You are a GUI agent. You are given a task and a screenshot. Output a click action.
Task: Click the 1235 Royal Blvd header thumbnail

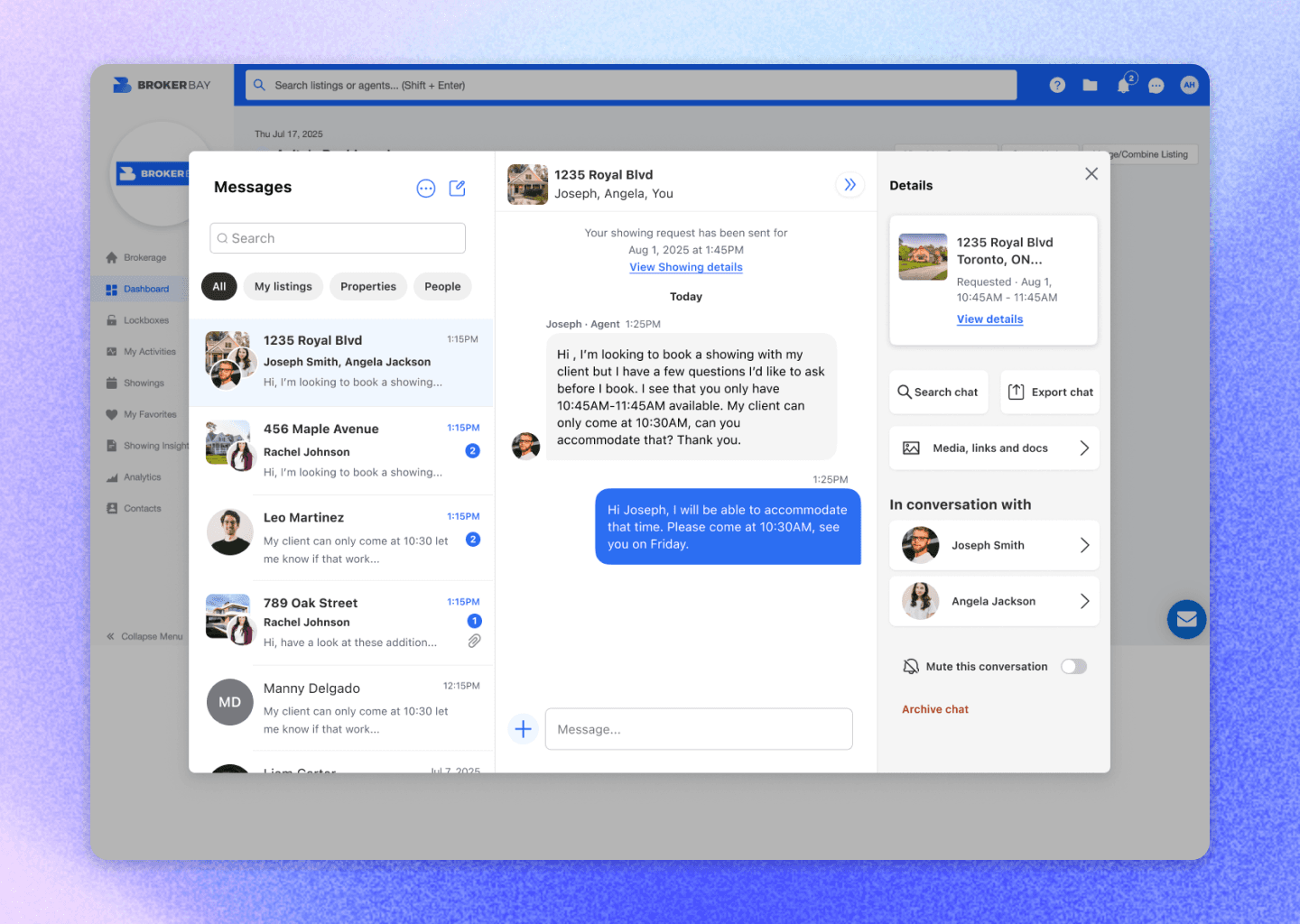click(x=527, y=184)
